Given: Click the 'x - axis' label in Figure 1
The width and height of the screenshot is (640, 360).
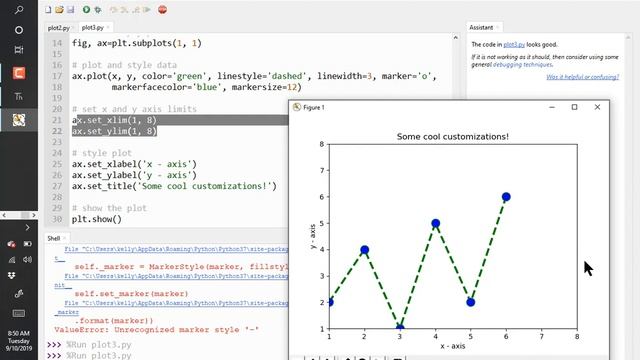Looking at the screenshot, I should 453,346.
